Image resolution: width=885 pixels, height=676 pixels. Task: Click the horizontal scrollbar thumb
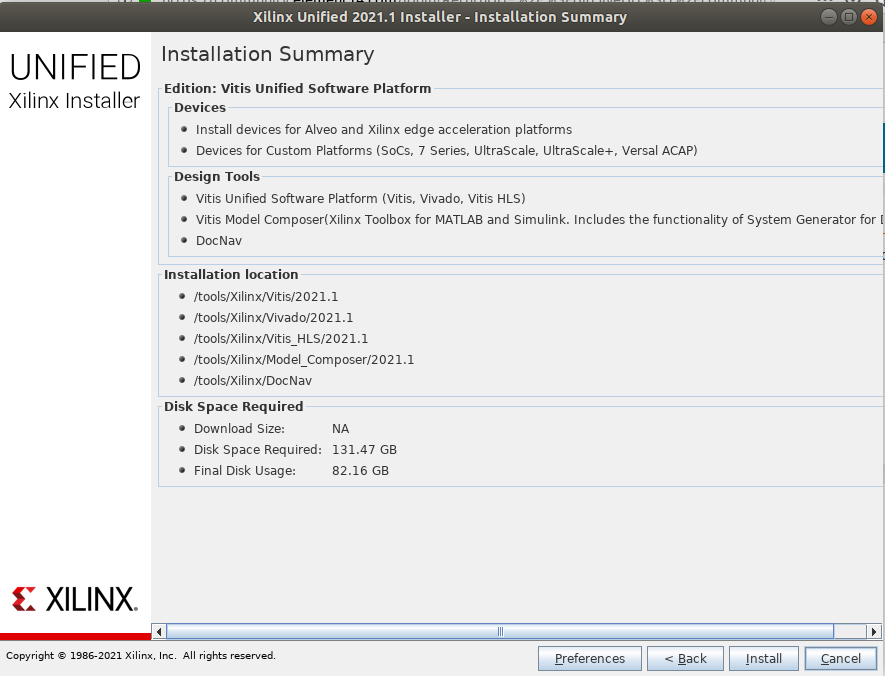[500, 631]
